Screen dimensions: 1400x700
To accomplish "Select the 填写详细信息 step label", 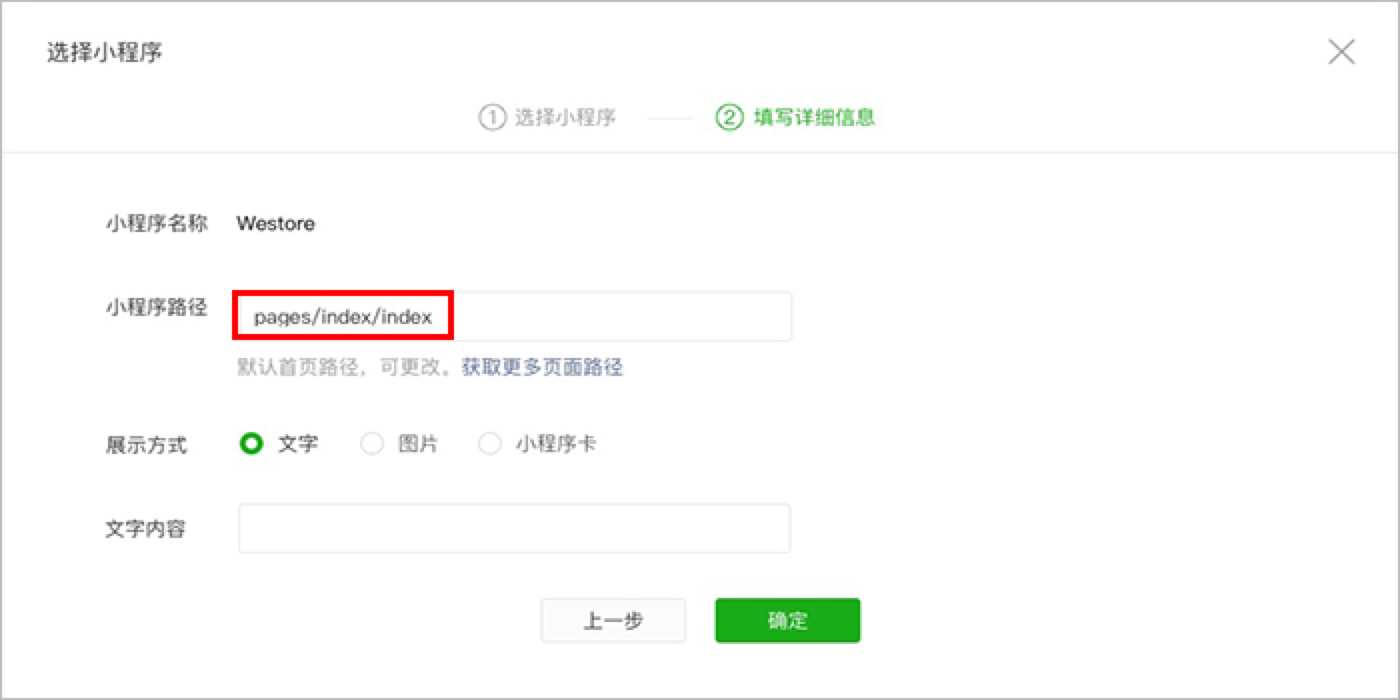I will coord(814,118).
